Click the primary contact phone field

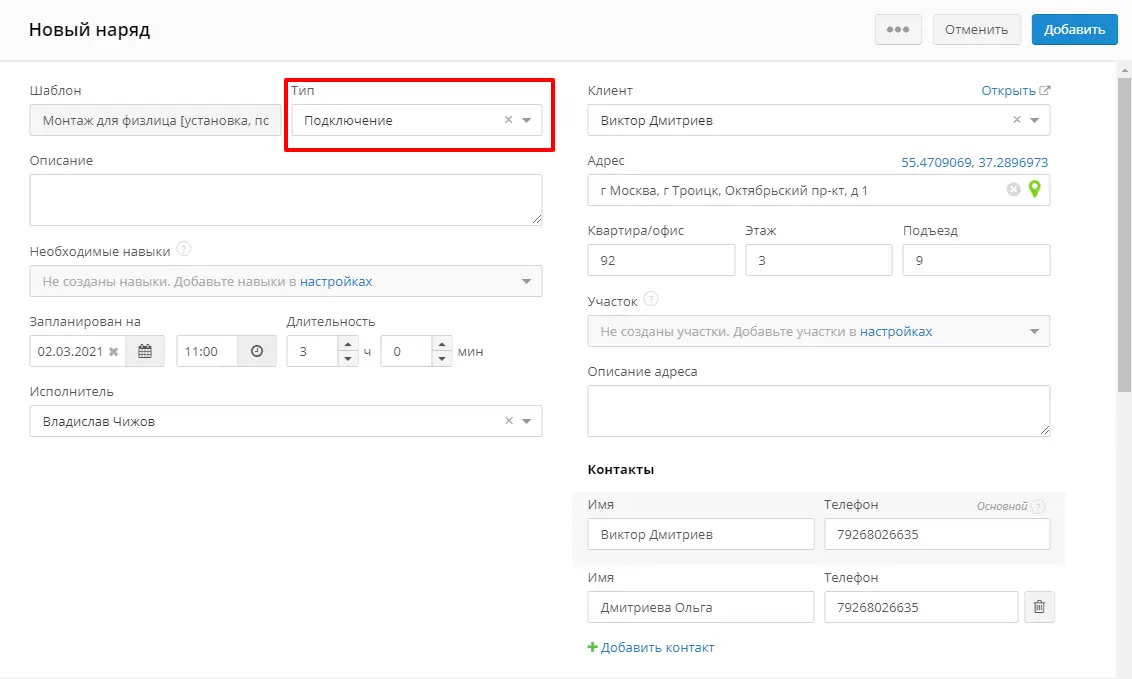click(x=937, y=535)
